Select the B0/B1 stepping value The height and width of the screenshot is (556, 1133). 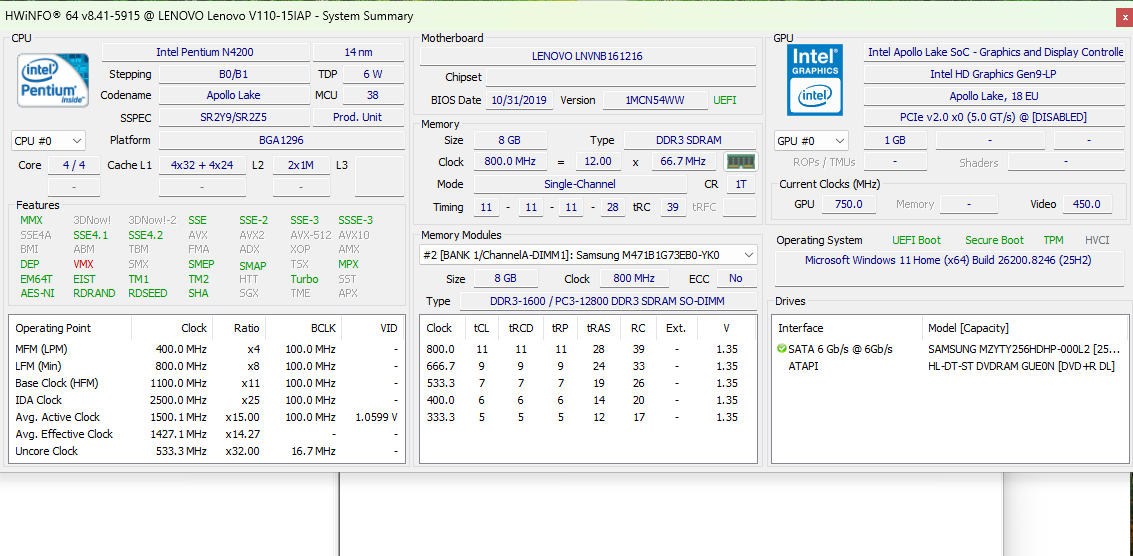point(236,74)
